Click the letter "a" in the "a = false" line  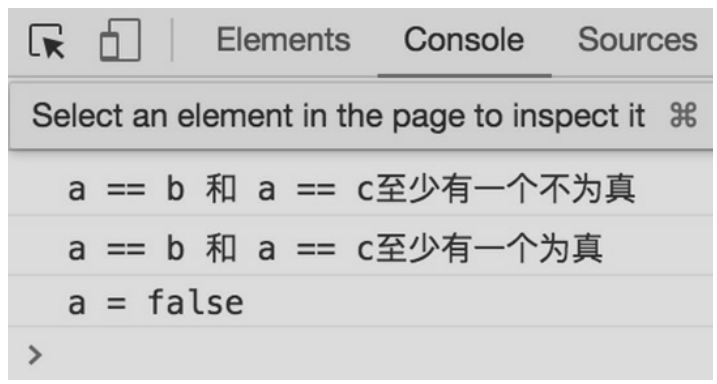click(x=76, y=304)
